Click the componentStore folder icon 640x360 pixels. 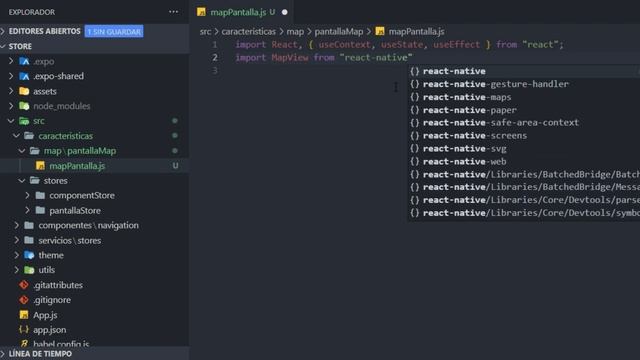[40, 196]
